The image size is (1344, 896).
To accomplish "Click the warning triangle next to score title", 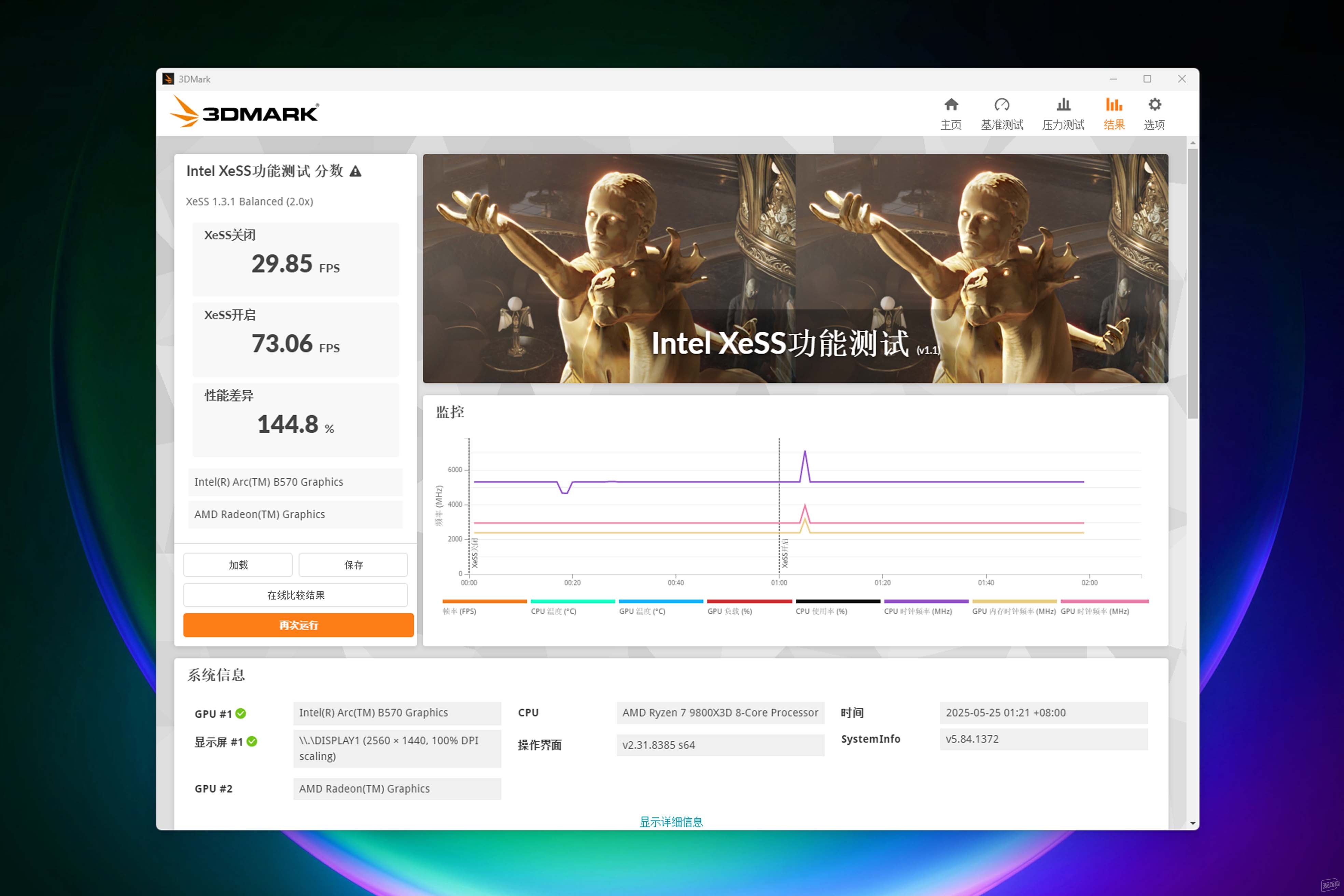I will (355, 171).
